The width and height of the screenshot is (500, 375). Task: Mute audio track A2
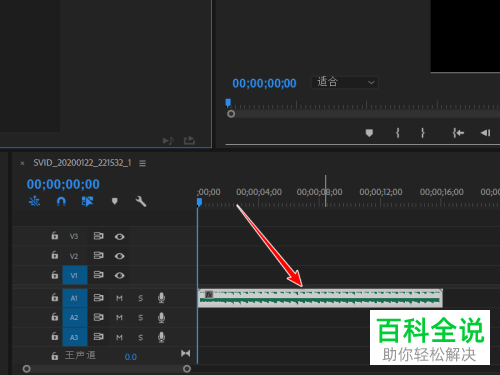[119, 318]
